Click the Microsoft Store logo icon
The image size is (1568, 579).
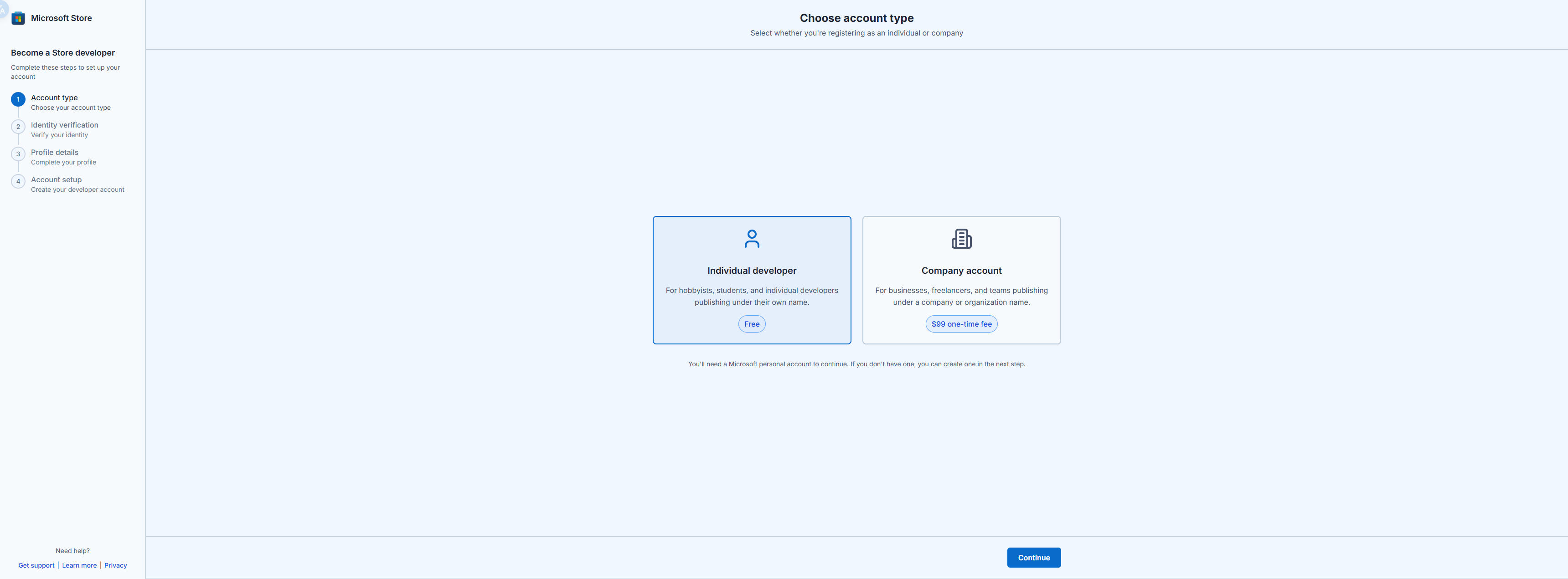coord(18,18)
